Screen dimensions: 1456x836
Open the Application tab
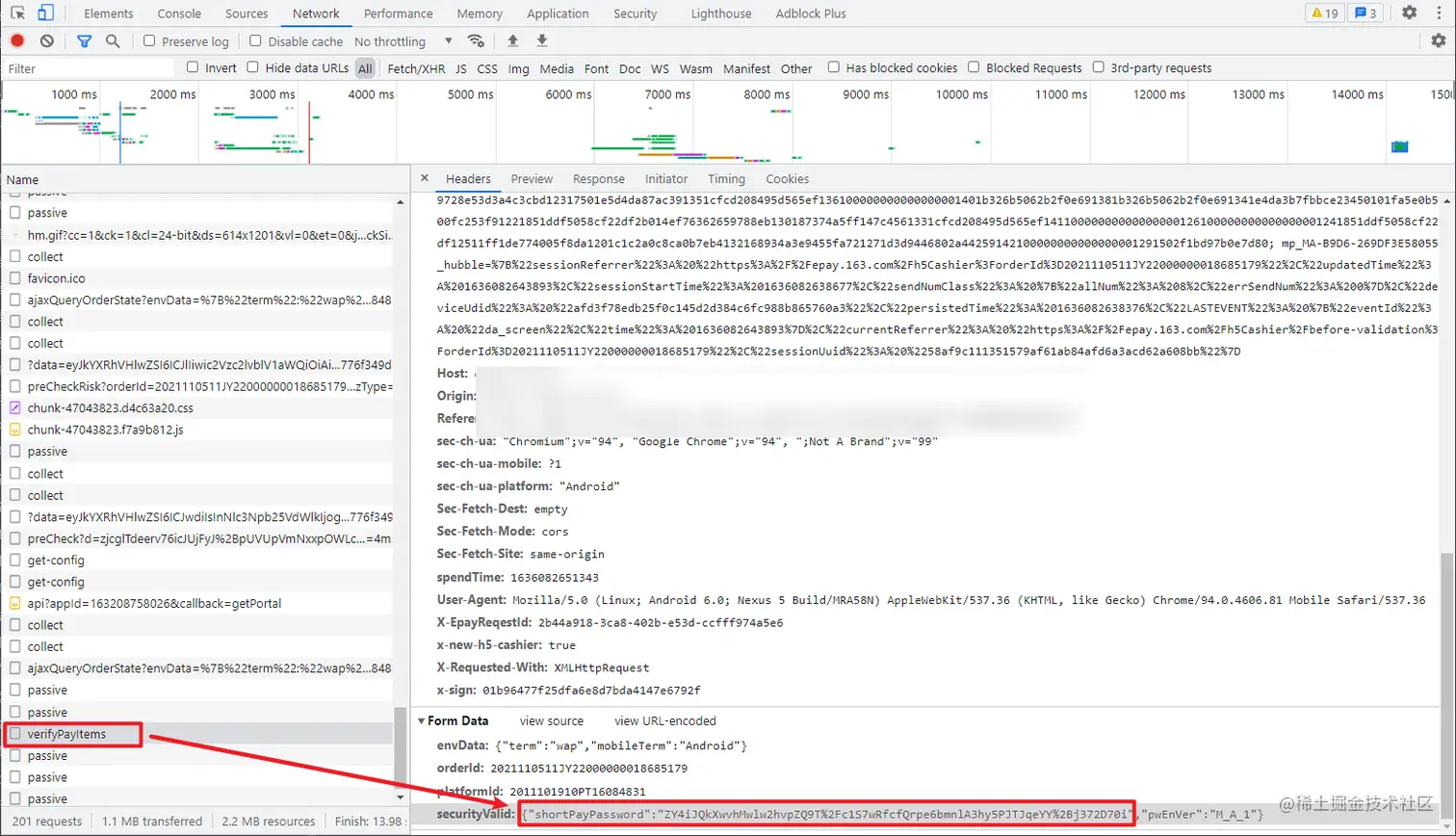[558, 13]
